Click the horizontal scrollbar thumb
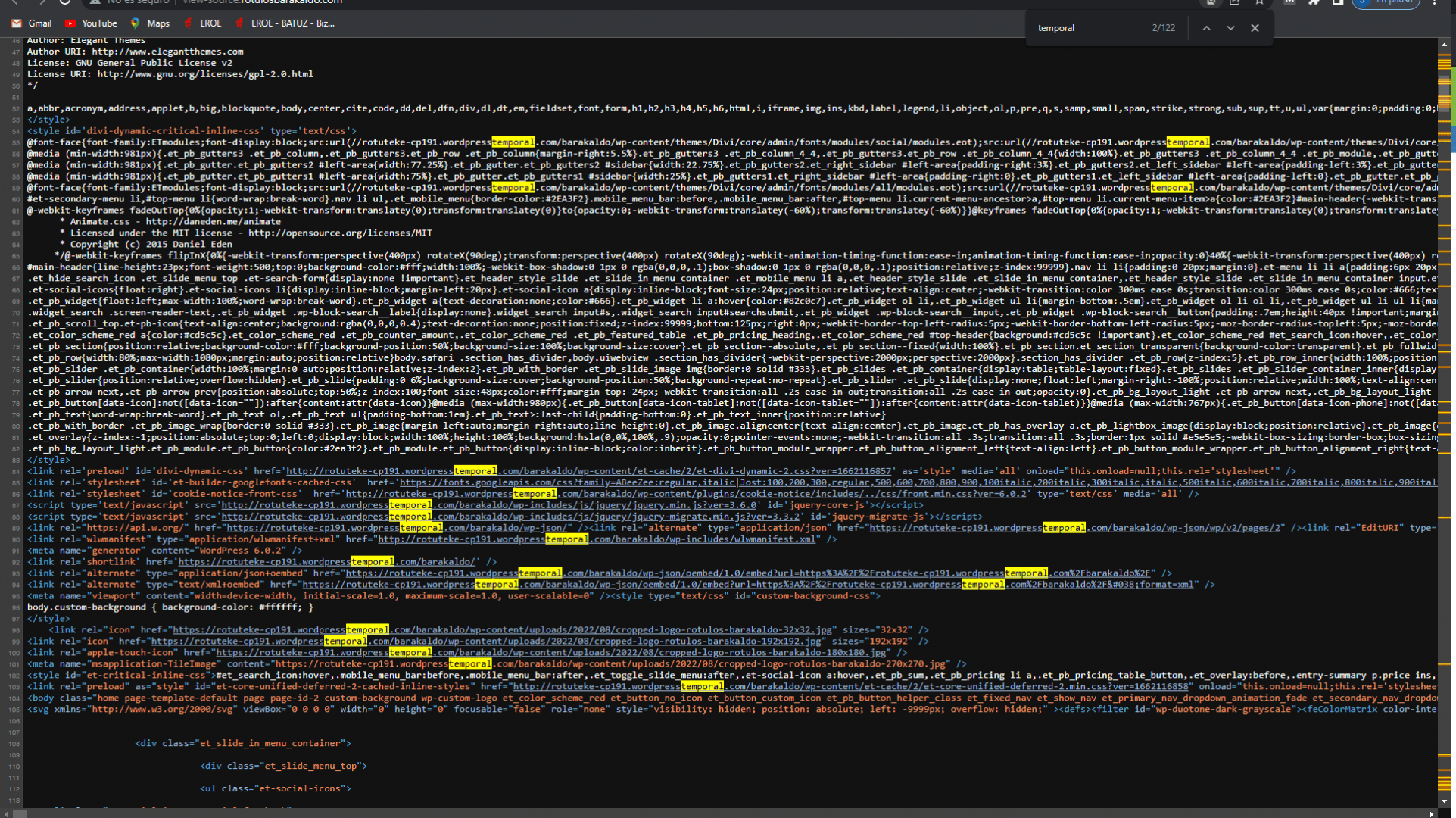 pos(20,813)
